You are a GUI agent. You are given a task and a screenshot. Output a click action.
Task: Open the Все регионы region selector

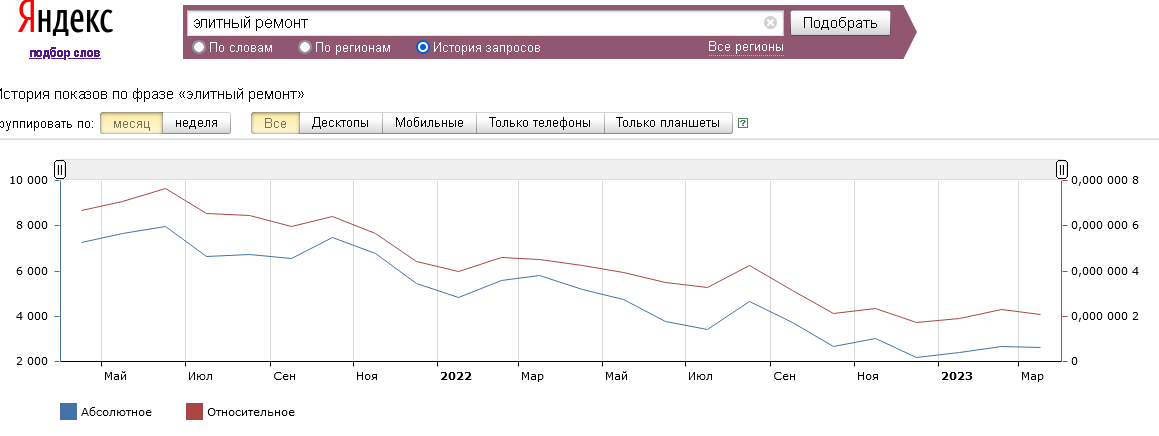click(745, 47)
